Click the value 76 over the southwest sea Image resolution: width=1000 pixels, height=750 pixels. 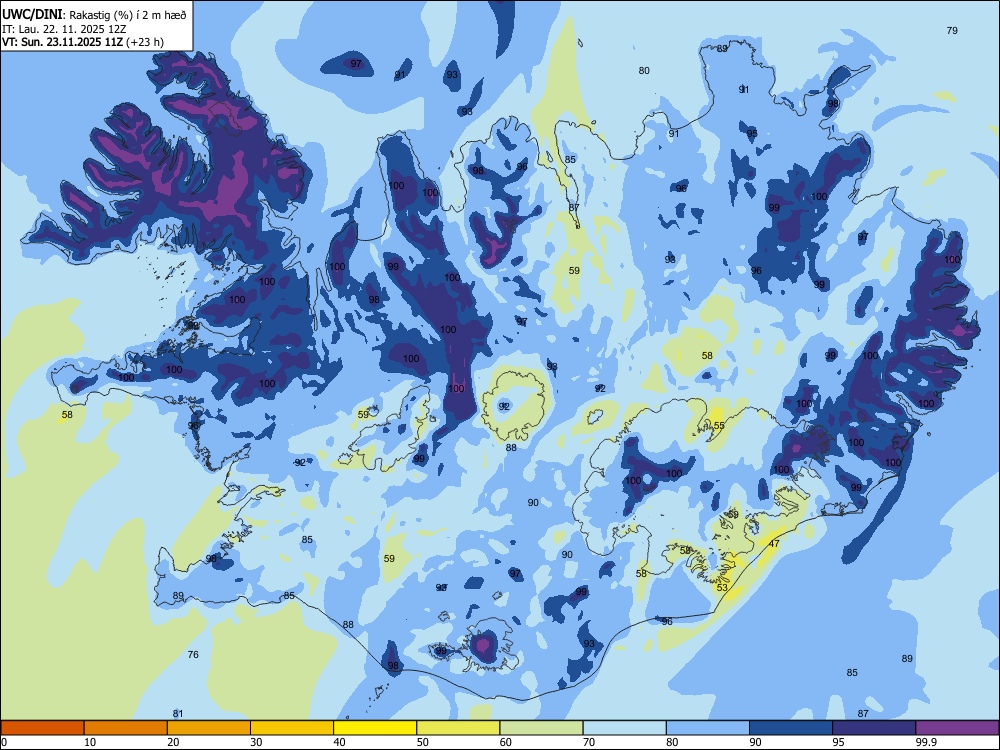click(x=193, y=654)
